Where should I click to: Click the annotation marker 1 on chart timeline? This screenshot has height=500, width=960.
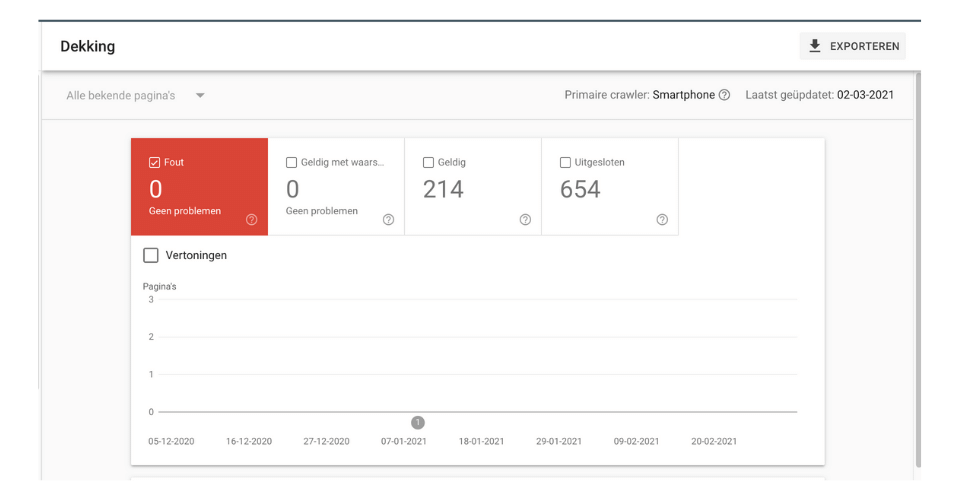coord(418,422)
